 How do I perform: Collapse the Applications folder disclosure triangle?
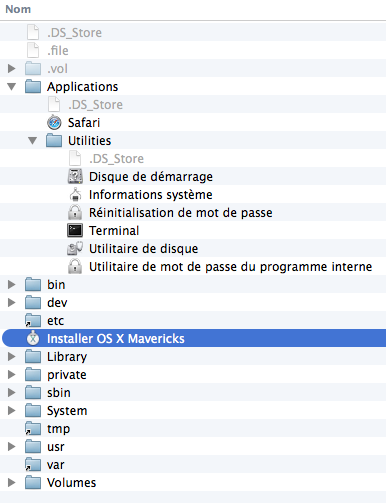[x=12, y=87]
